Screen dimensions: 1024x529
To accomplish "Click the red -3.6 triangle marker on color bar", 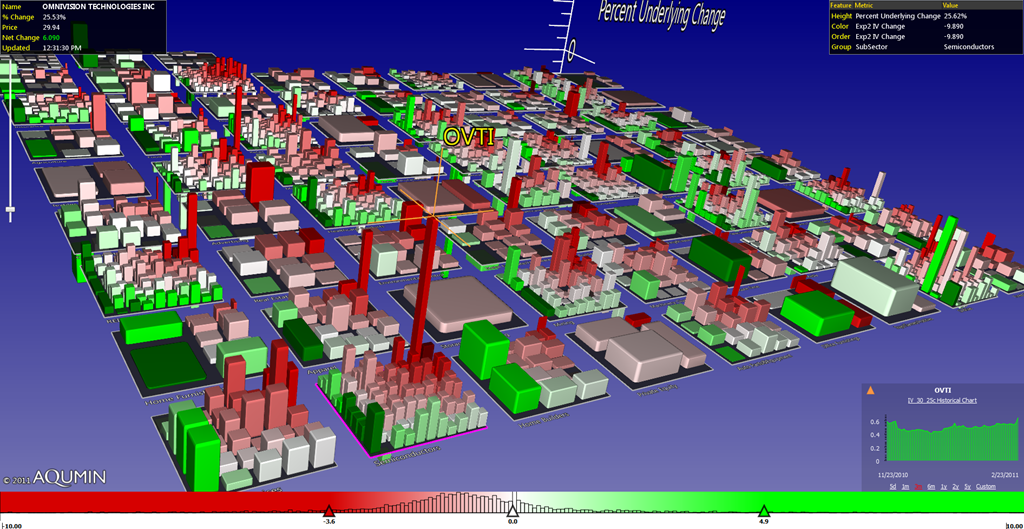I will pyautogui.click(x=329, y=511).
